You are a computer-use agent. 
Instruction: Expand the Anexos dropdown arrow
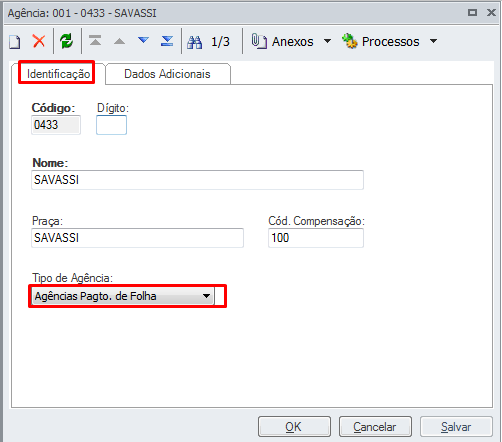point(328,41)
